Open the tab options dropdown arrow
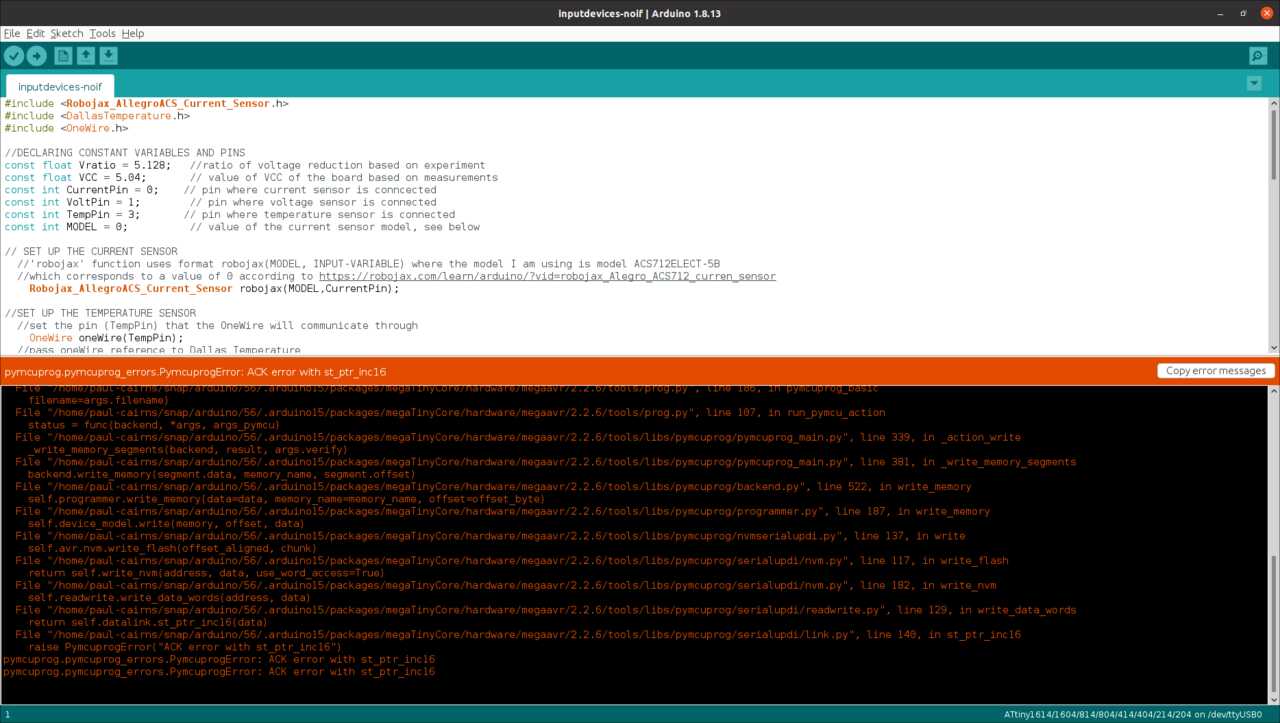Image resolution: width=1280 pixels, height=723 pixels. coord(1254,83)
